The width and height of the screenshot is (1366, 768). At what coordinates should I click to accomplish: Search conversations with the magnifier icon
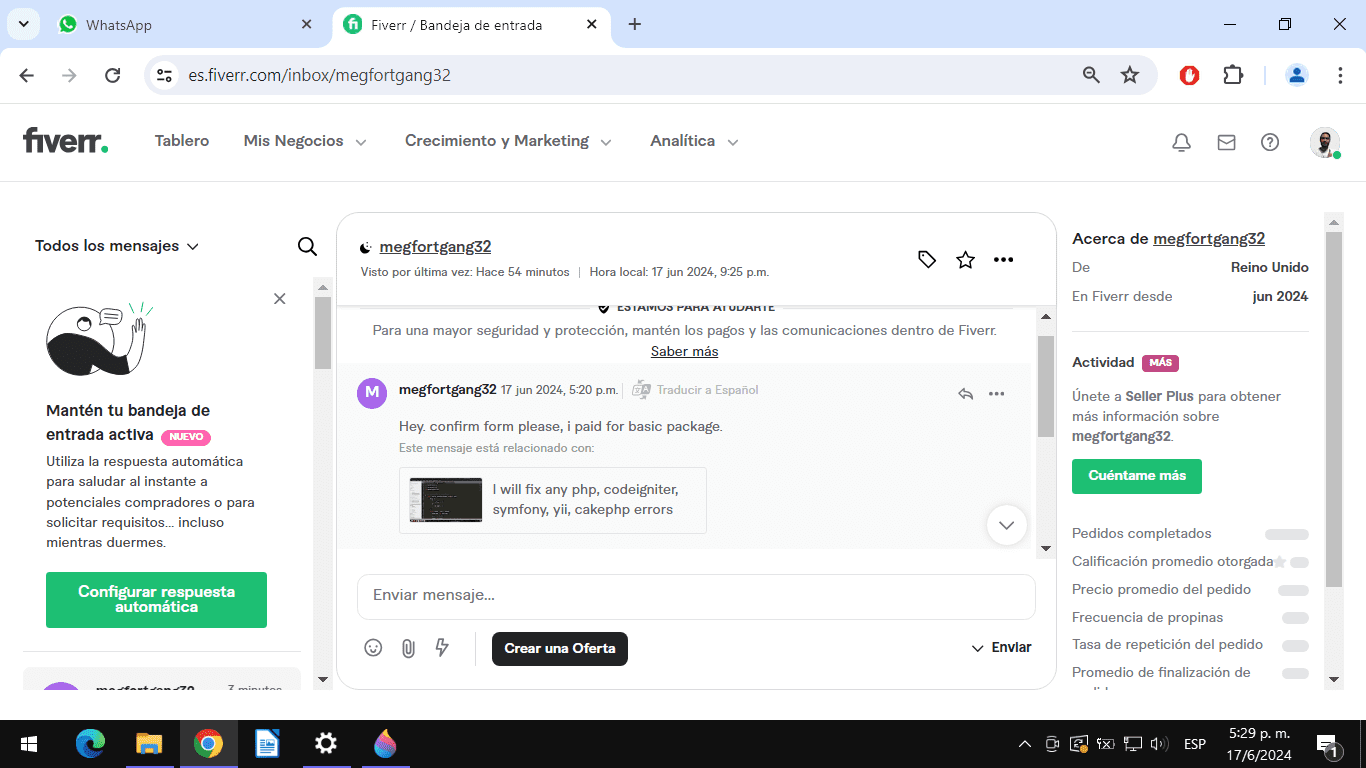pos(307,246)
